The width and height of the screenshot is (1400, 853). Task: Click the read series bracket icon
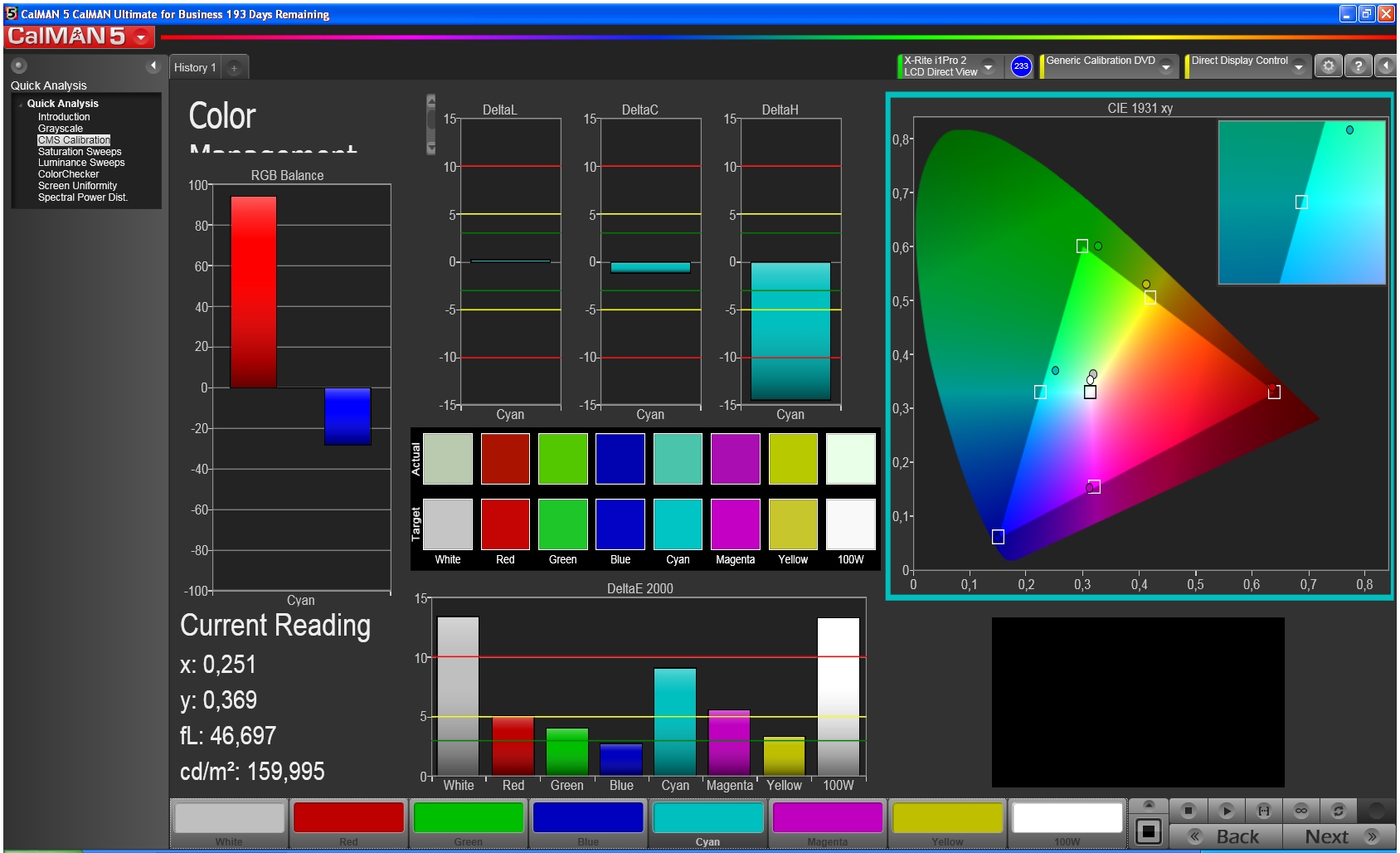point(1264,811)
